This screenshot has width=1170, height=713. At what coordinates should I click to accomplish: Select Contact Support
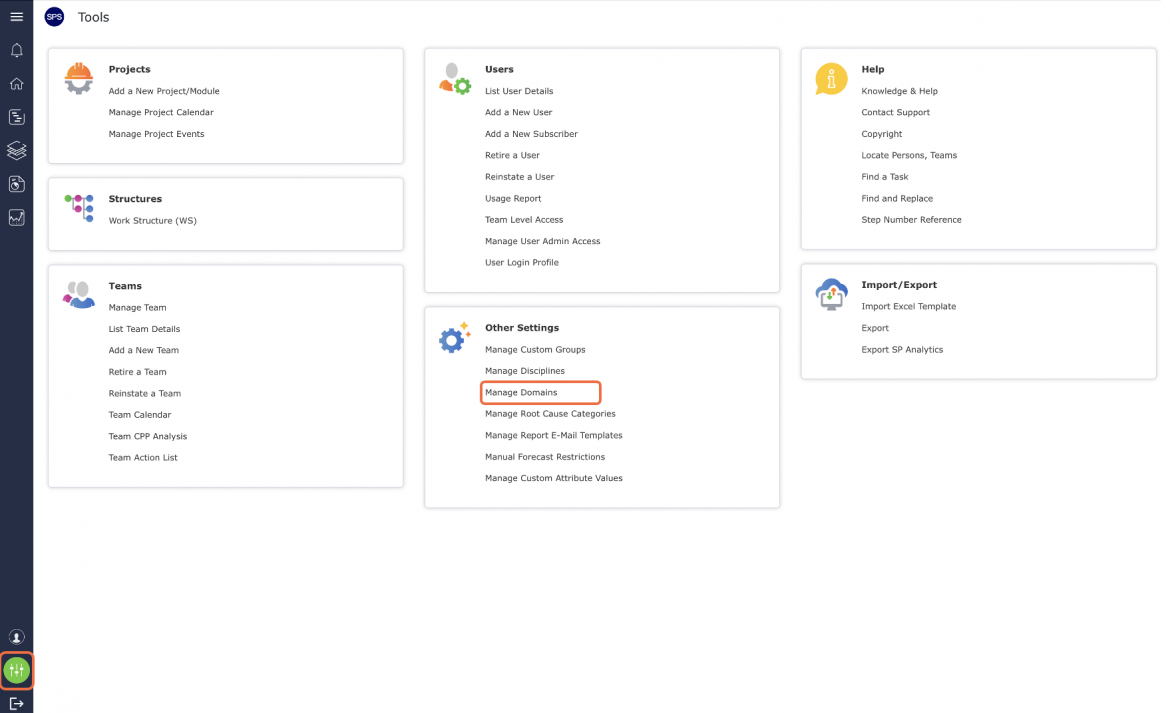(895, 113)
